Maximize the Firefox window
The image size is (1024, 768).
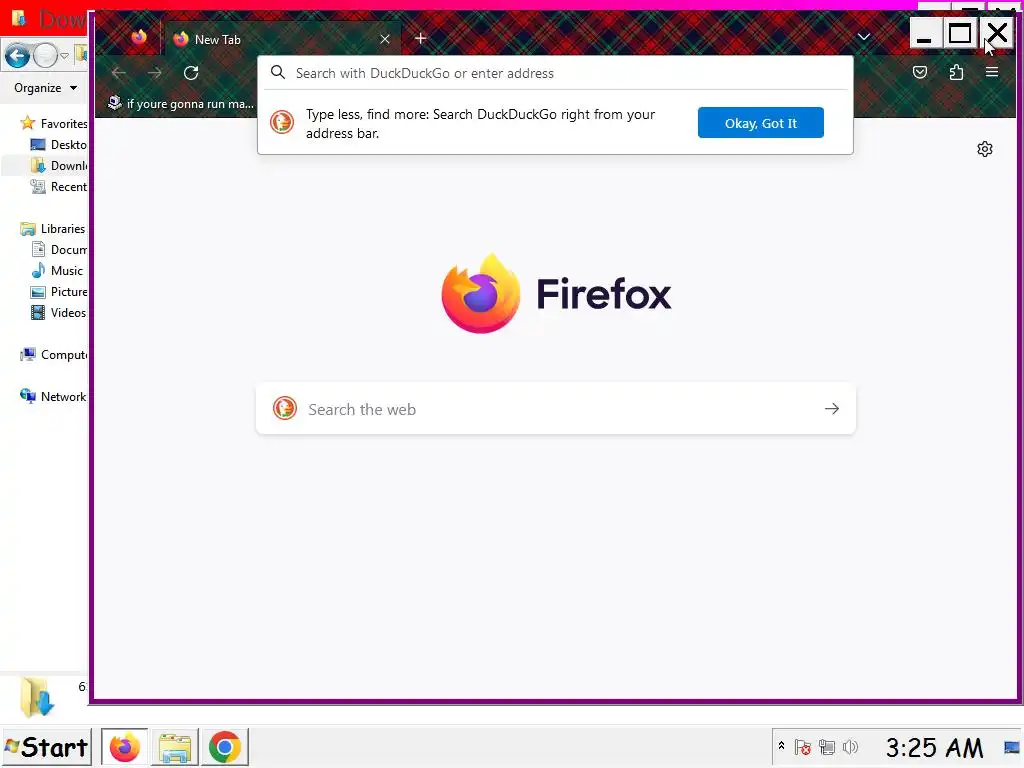(x=959, y=33)
